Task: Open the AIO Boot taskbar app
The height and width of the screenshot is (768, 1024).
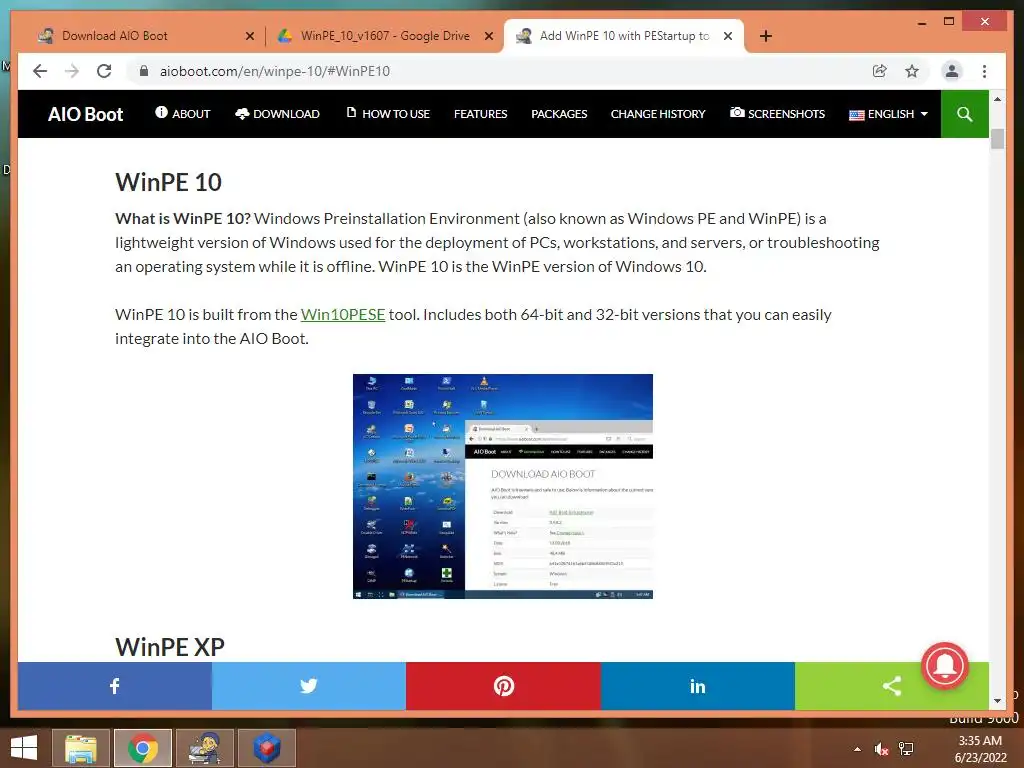Action: pyautogui.click(x=204, y=748)
